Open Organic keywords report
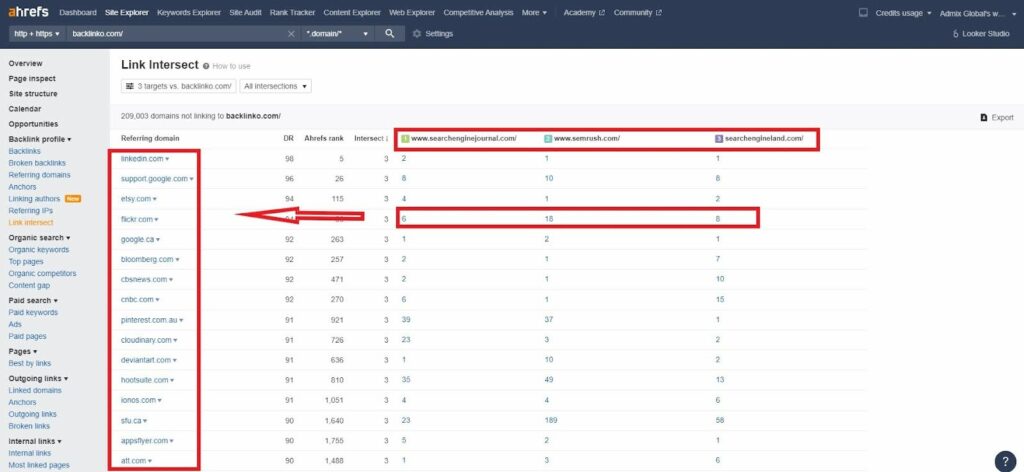1024x472 pixels. click(39, 249)
